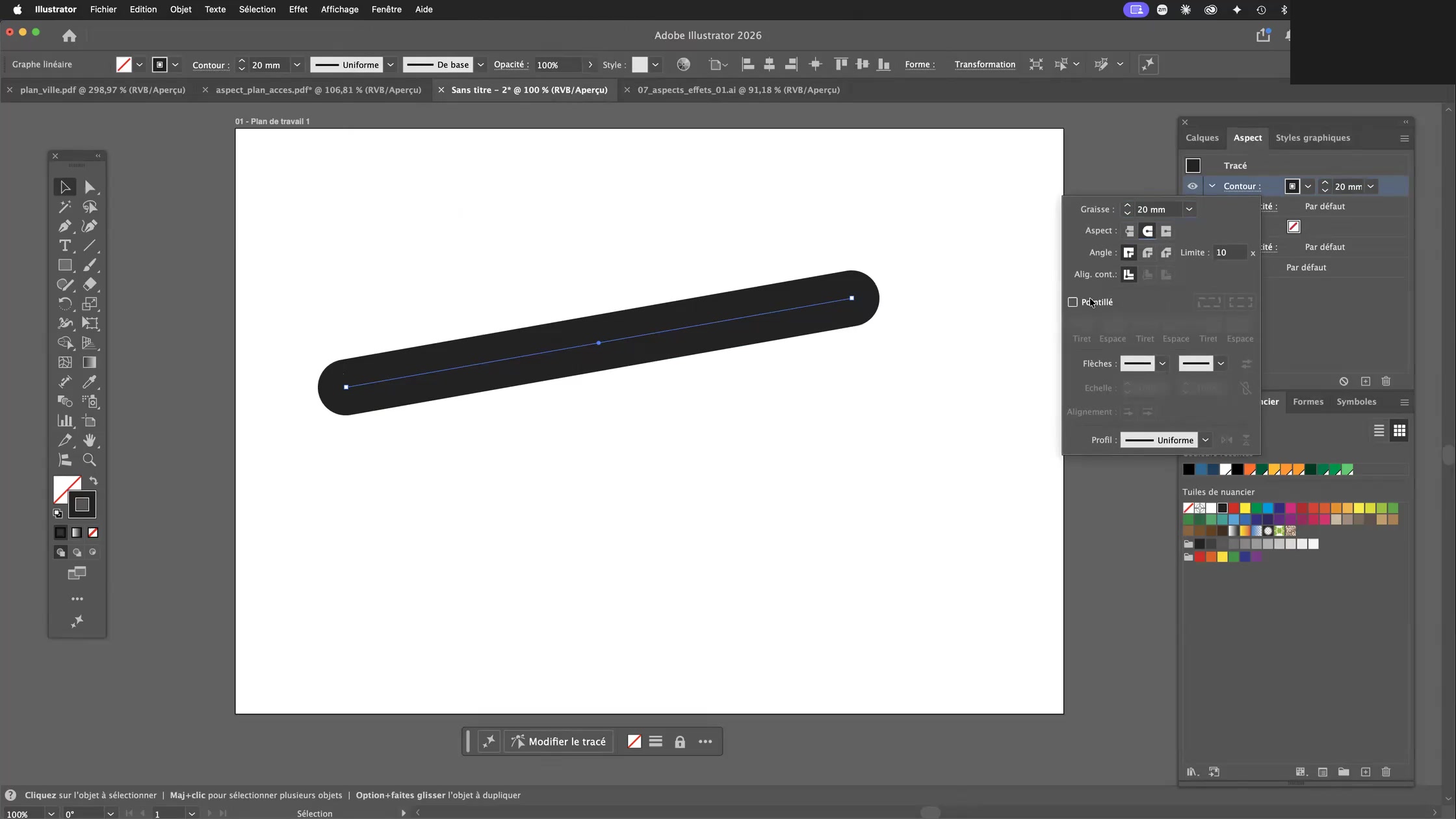
Task: Click Modifier le tracé button
Action: 558,742
